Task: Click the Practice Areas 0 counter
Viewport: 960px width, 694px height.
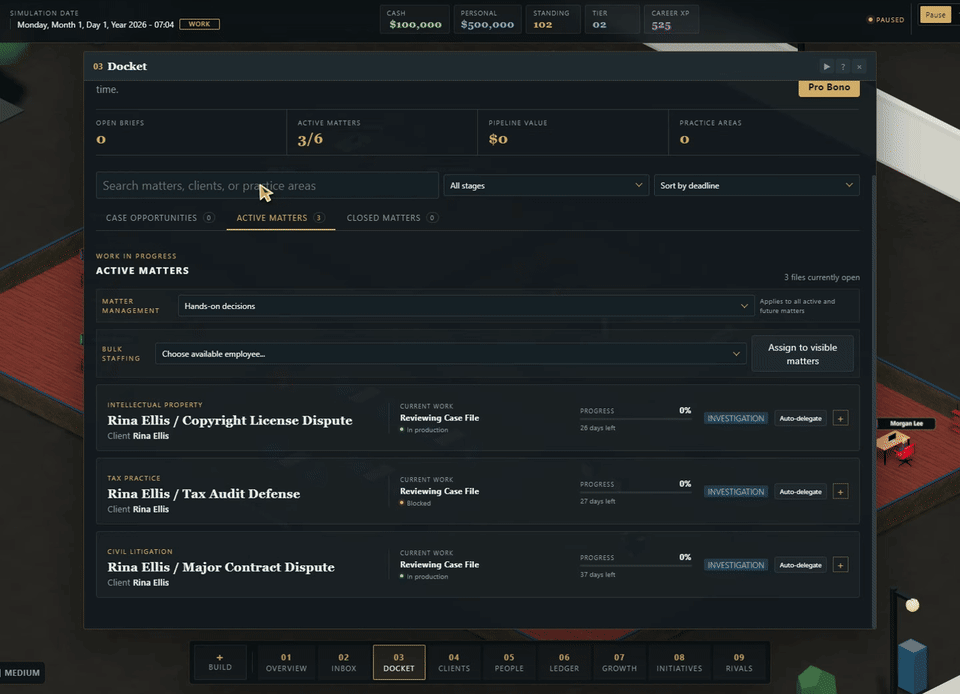Action: coord(764,132)
